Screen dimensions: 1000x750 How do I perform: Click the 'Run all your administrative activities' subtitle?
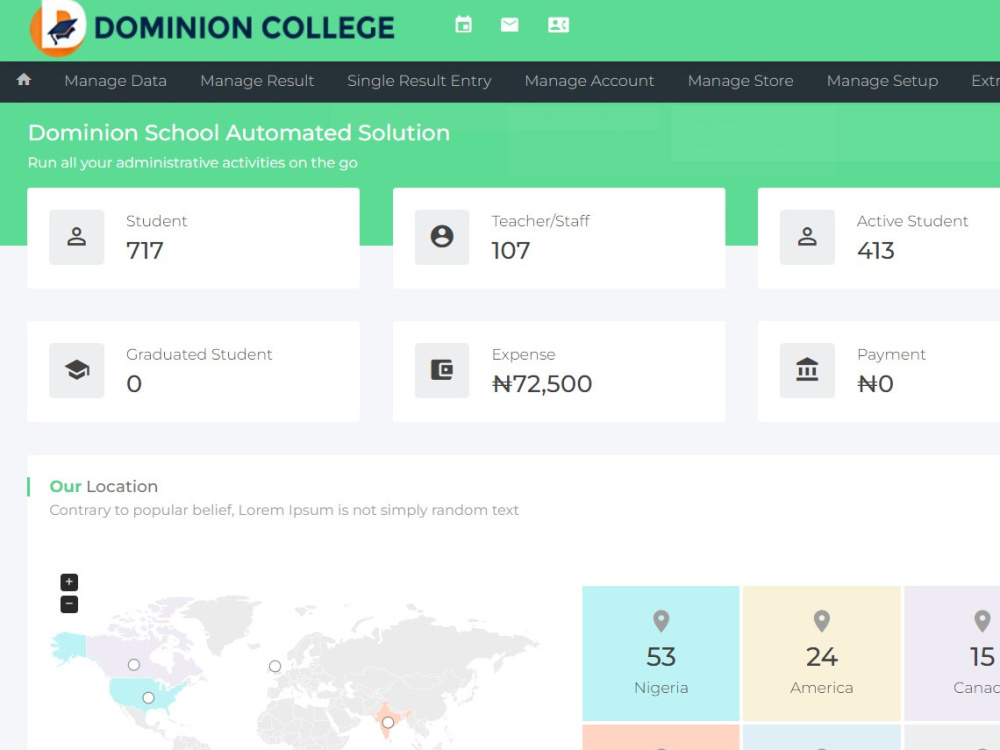(193, 163)
